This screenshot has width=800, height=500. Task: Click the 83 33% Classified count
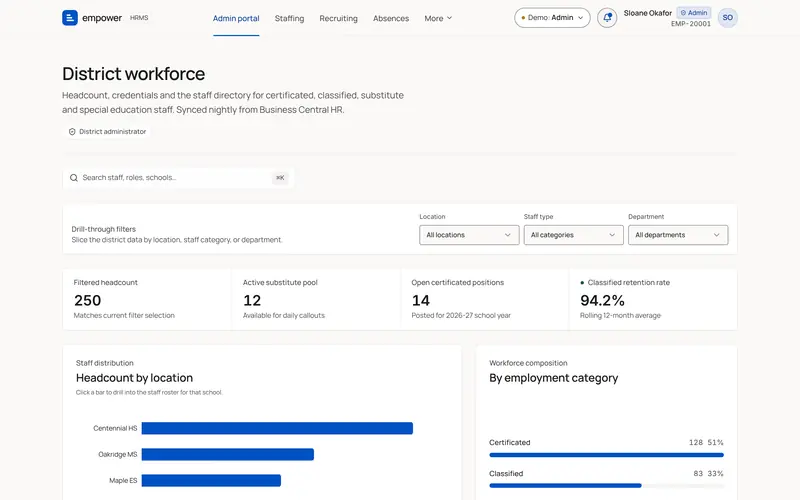(708, 473)
